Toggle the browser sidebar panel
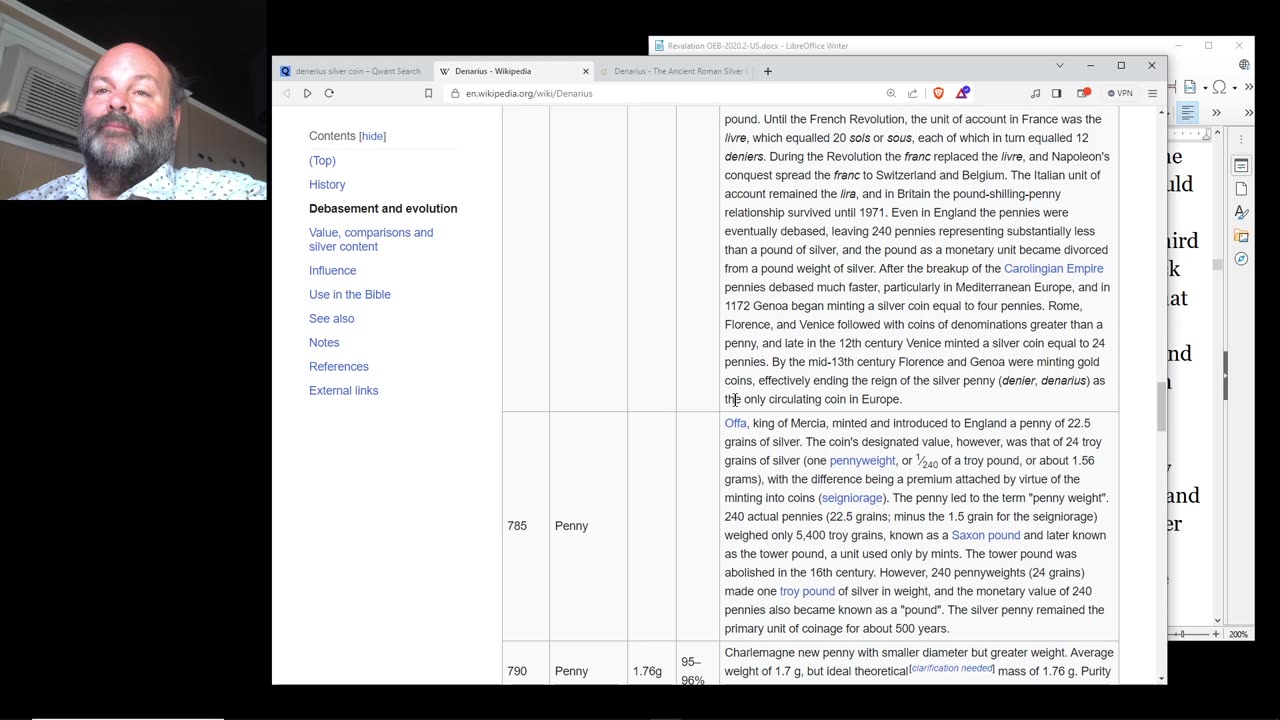Screen dimensions: 1280x720 tap(1056, 93)
